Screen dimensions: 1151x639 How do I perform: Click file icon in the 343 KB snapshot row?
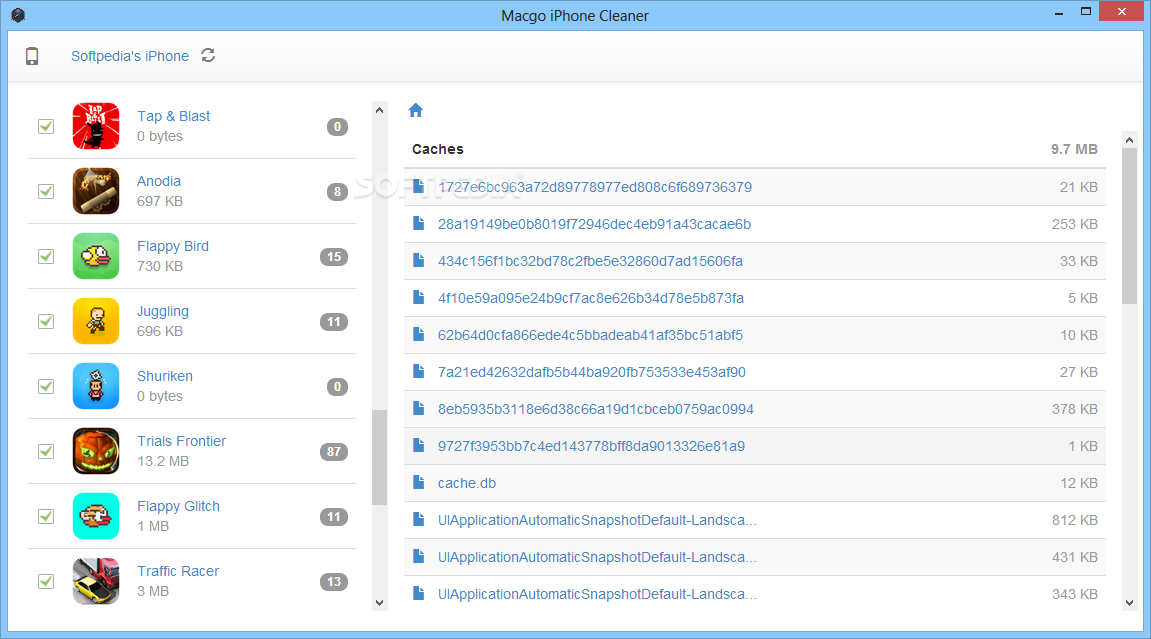coord(418,593)
